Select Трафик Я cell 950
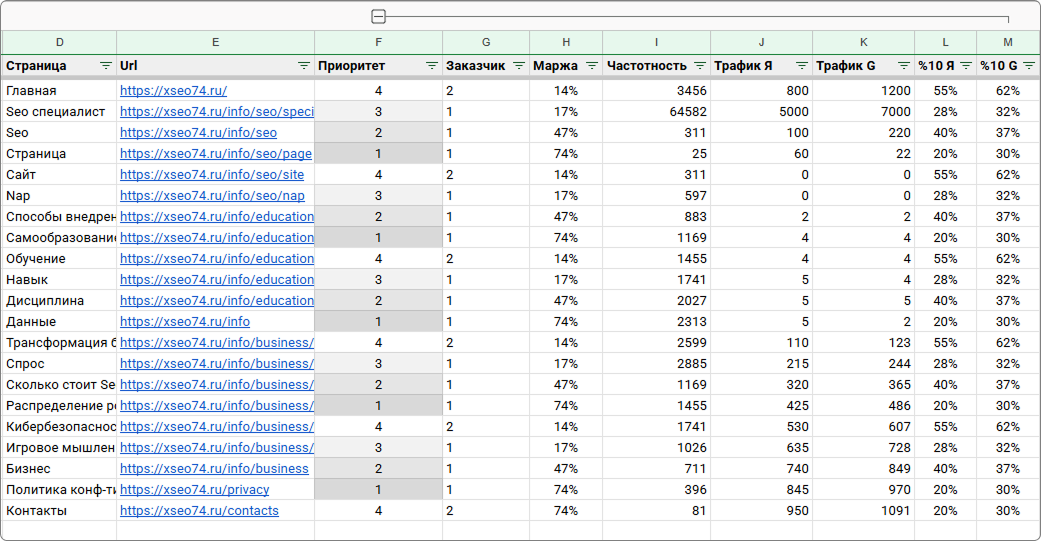Image resolution: width=1042 pixels, height=541 pixels. tap(762, 510)
